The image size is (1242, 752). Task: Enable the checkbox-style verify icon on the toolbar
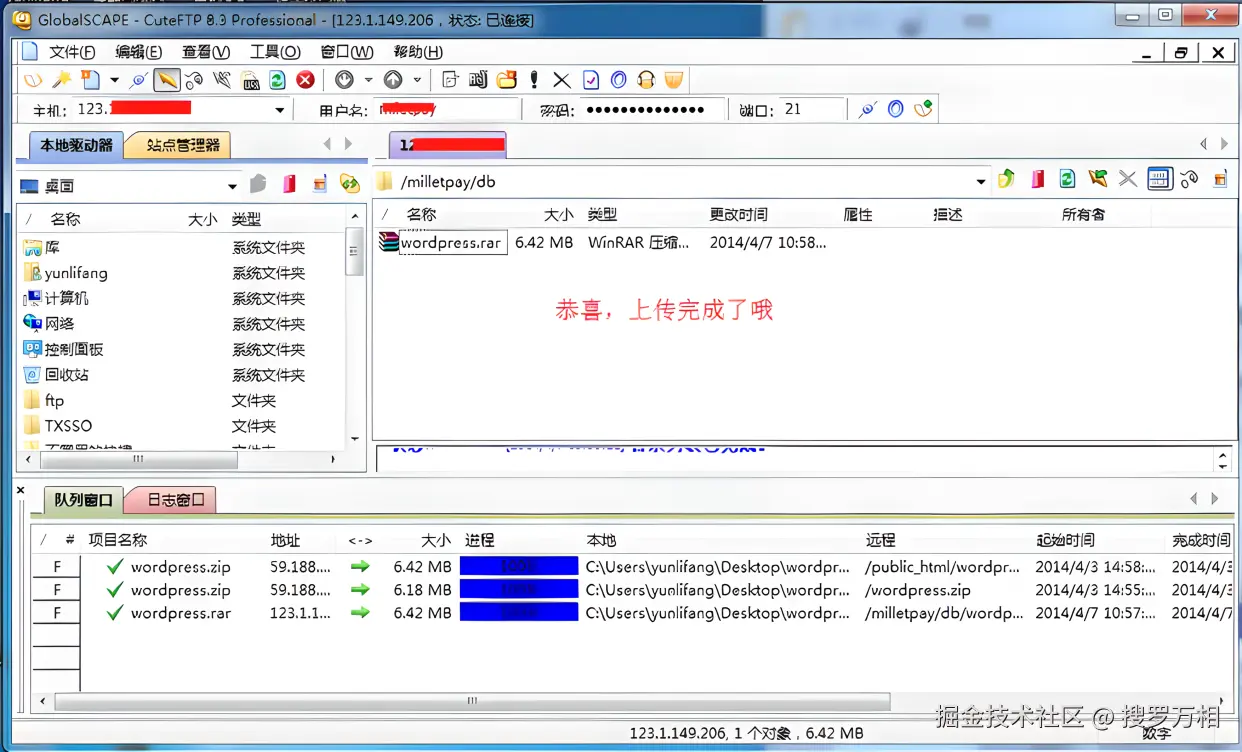(x=589, y=80)
